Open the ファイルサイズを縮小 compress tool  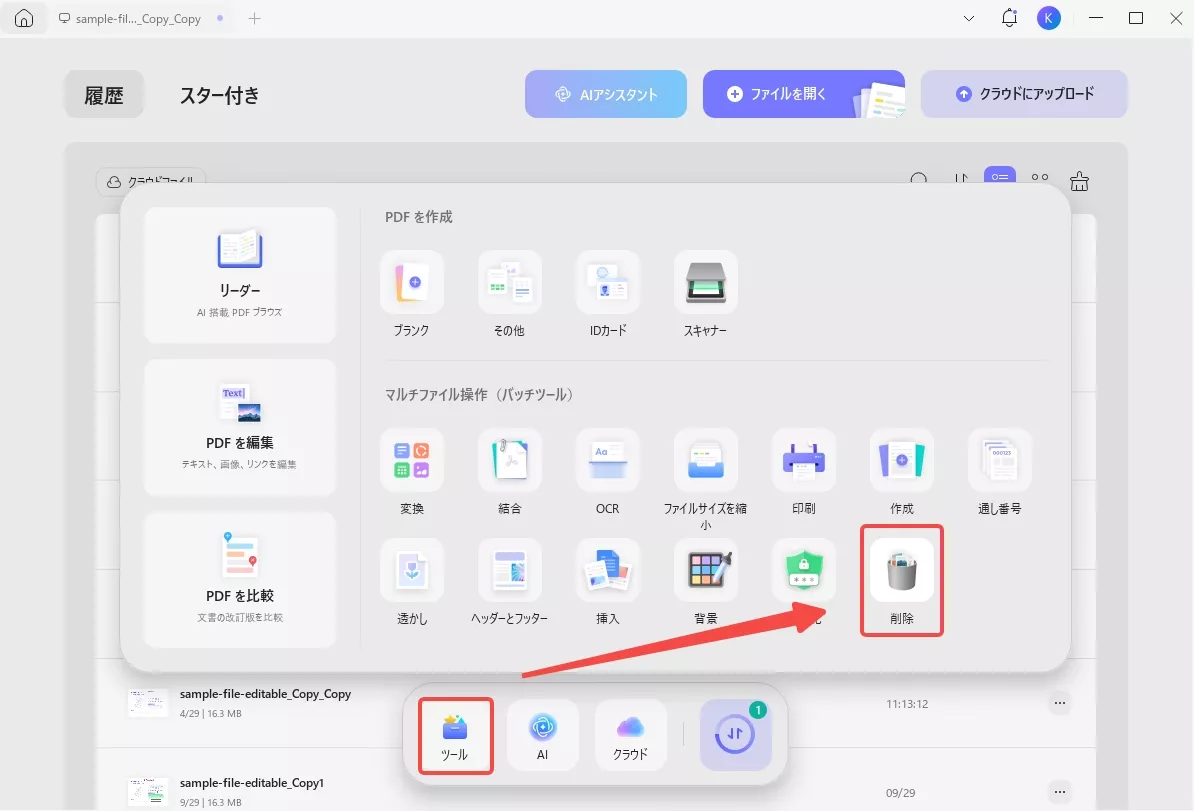705,460
